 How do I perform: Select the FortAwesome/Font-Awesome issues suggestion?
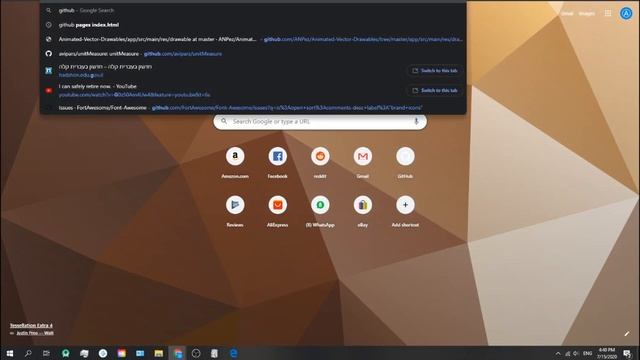[253, 108]
